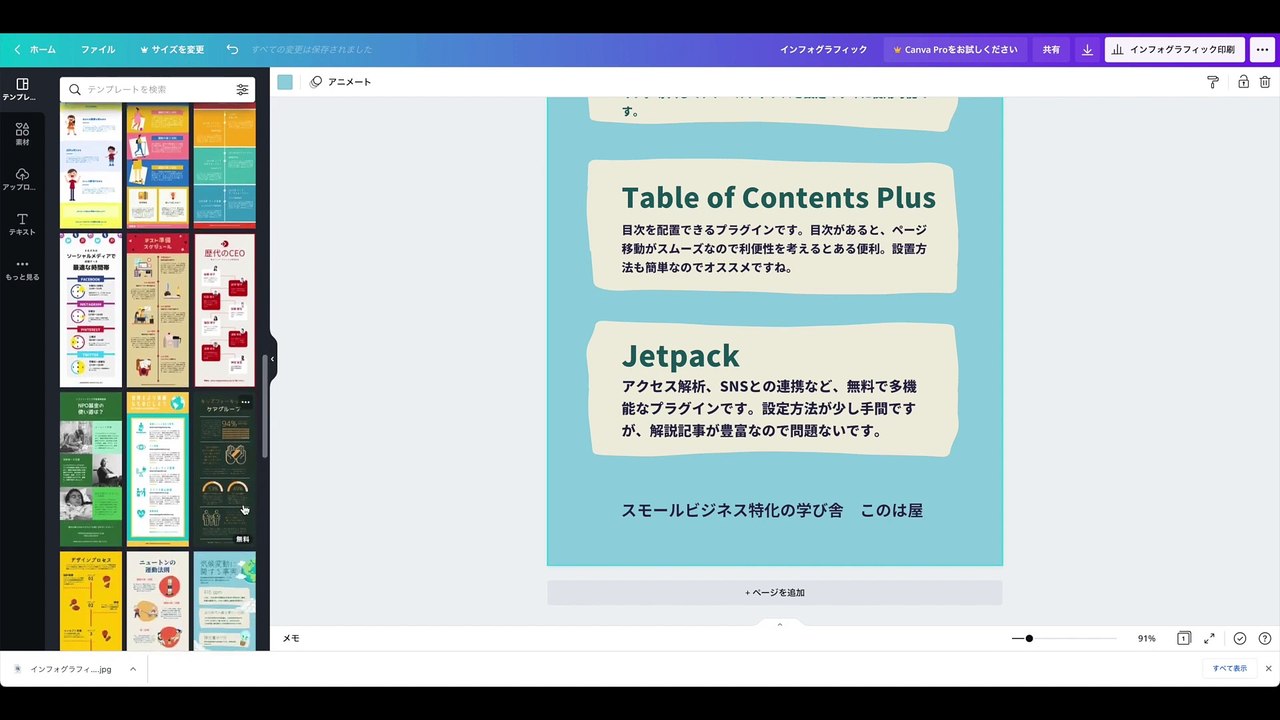The height and width of the screenshot is (720, 1280).
Task: Open the help question mark icon
Action: pyautogui.click(x=1265, y=638)
